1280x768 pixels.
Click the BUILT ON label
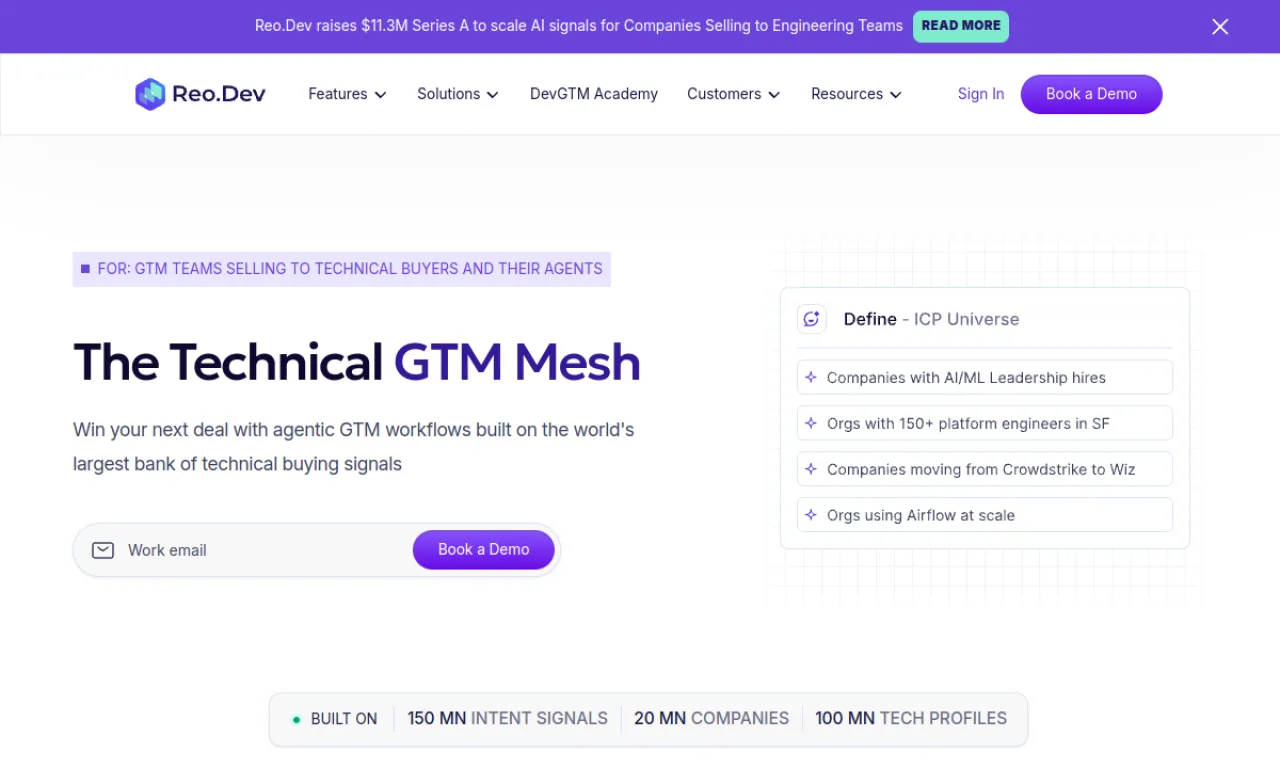pyautogui.click(x=344, y=719)
